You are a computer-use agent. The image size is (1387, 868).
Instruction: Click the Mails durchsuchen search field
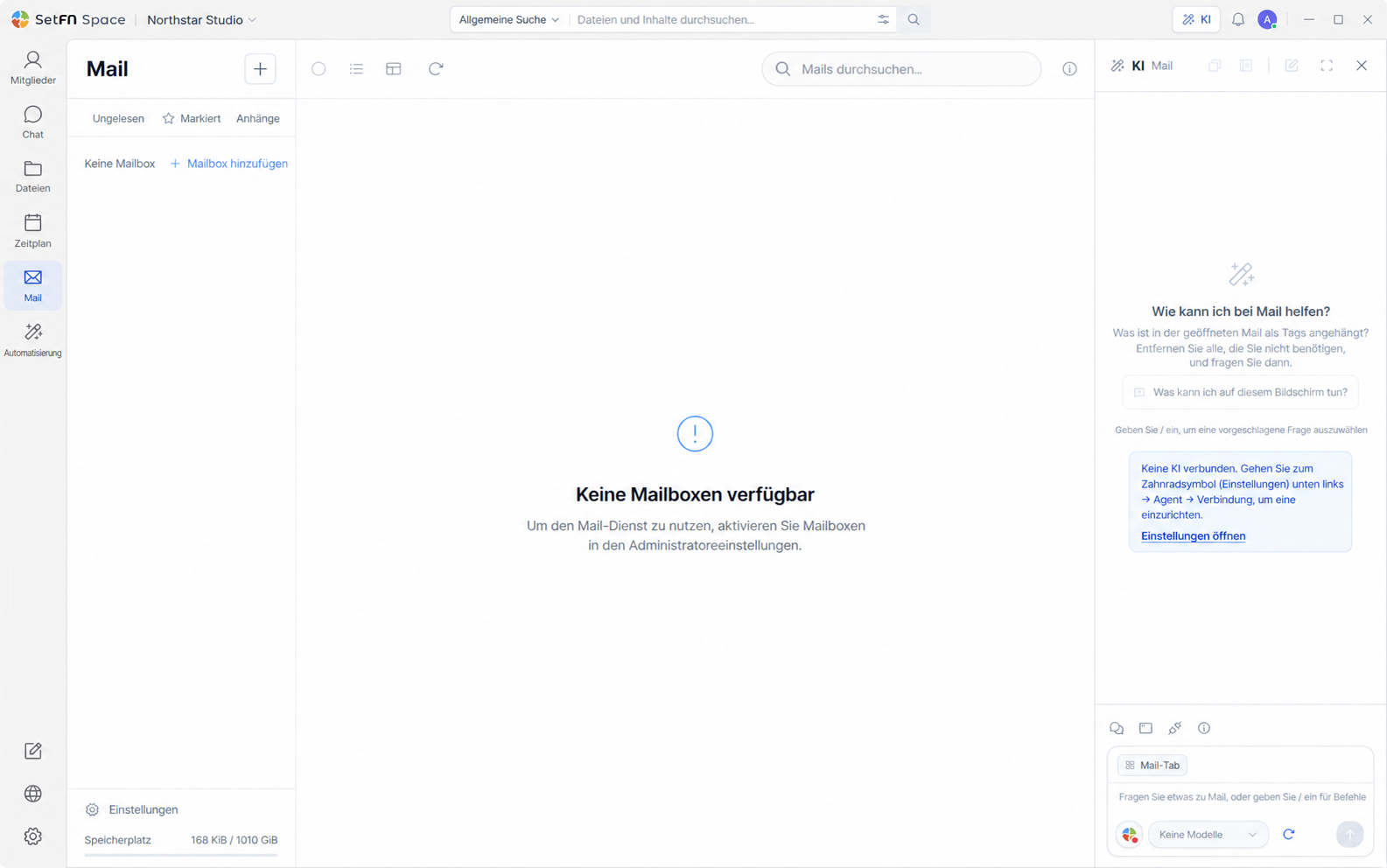point(901,68)
